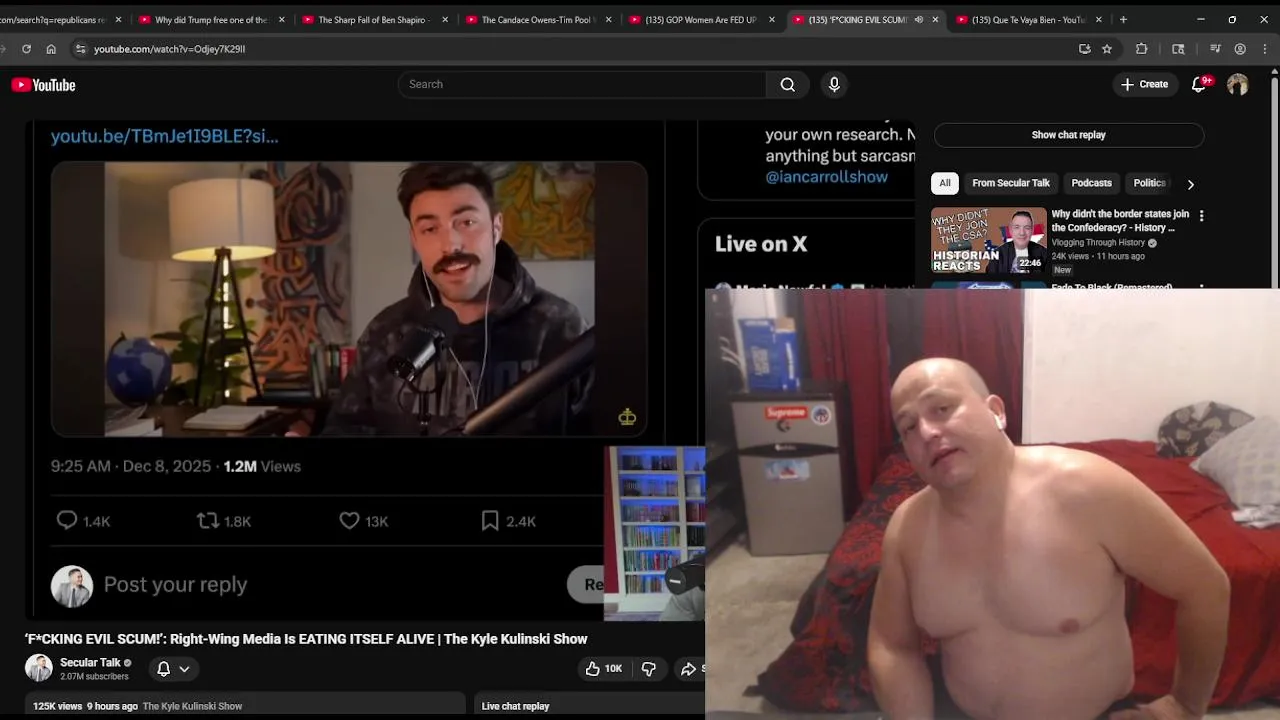Screen dimensions: 1280x720
Task: Switch to 'GOP Women Are FED UP' tab
Action: (x=700, y=19)
